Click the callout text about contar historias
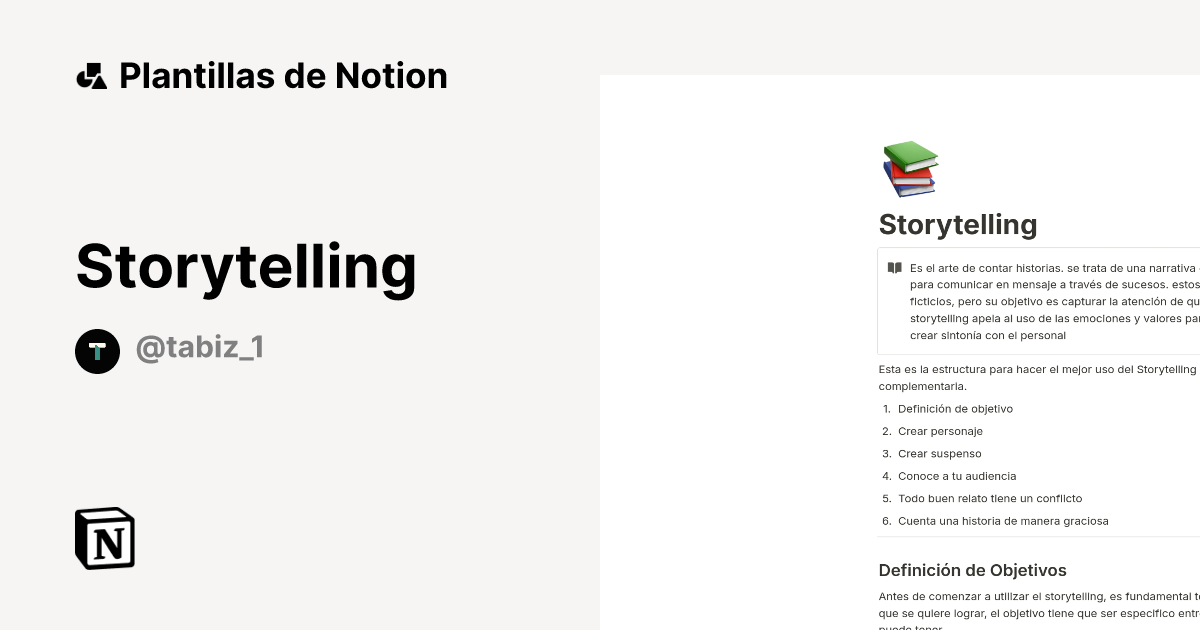1200x630 pixels. [x=1055, y=302]
